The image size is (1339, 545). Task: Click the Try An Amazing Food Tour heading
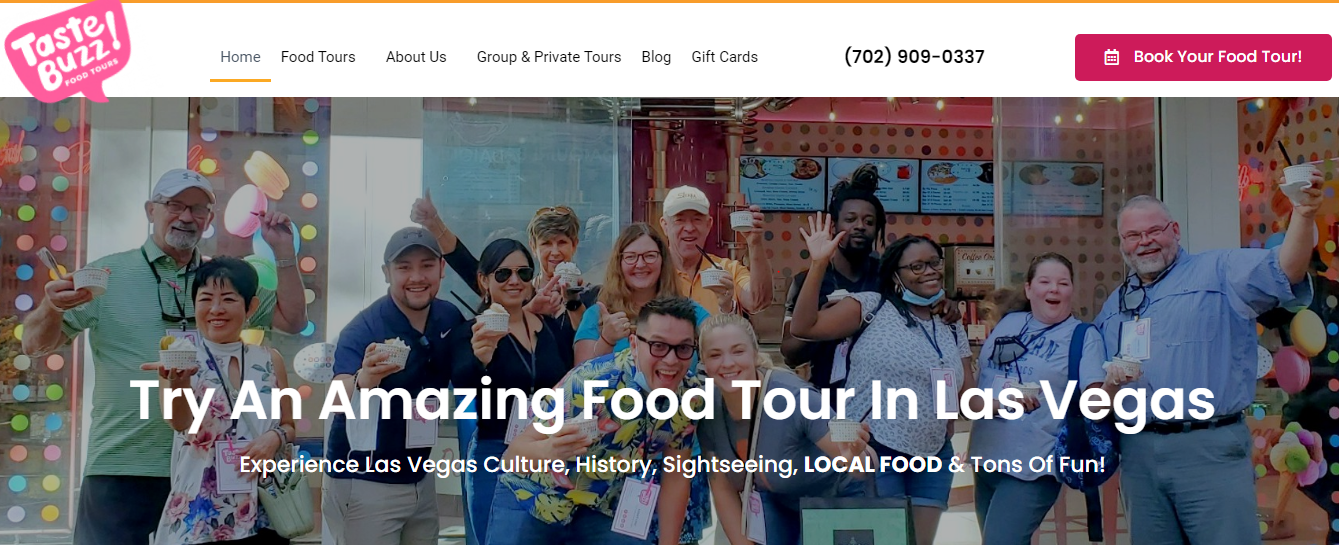click(672, 398)
